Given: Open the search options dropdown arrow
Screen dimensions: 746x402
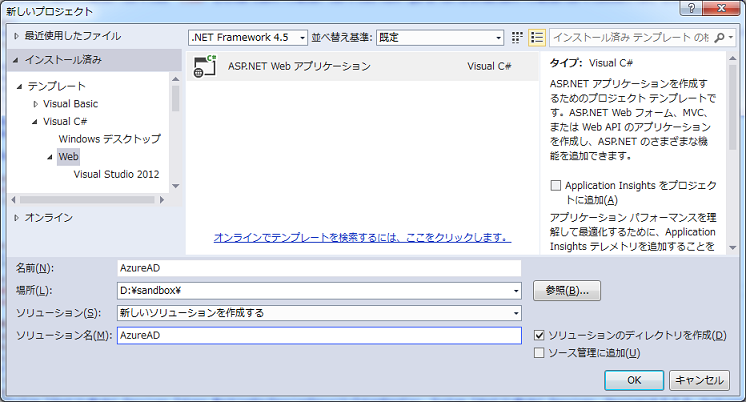Looking at the screenshot, I should (730, 37).
